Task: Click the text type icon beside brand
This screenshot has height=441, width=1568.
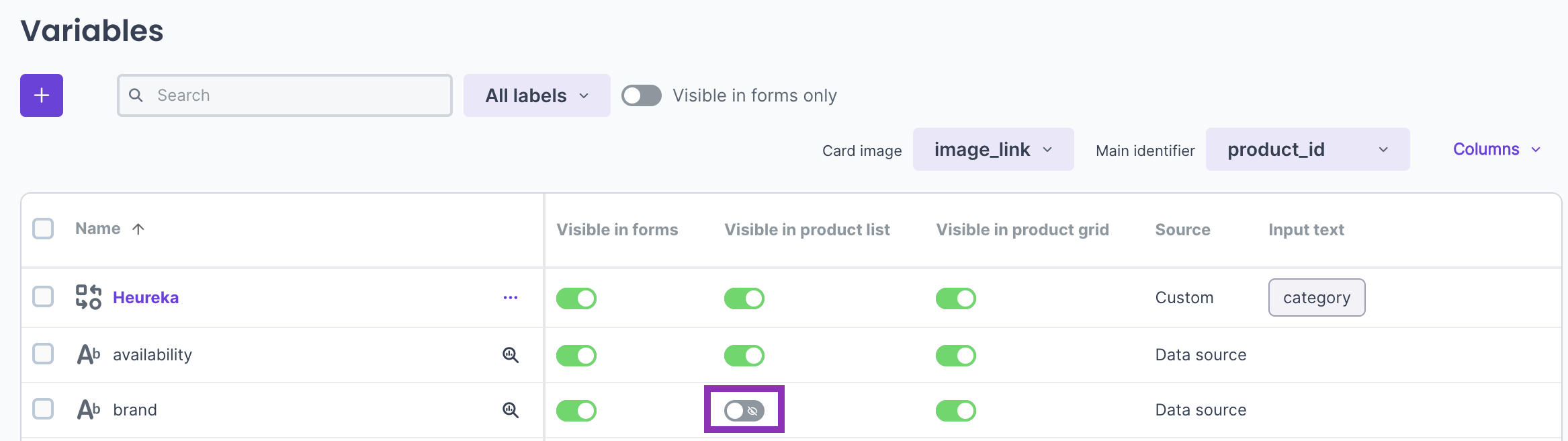Action: [x=89, y=409]
